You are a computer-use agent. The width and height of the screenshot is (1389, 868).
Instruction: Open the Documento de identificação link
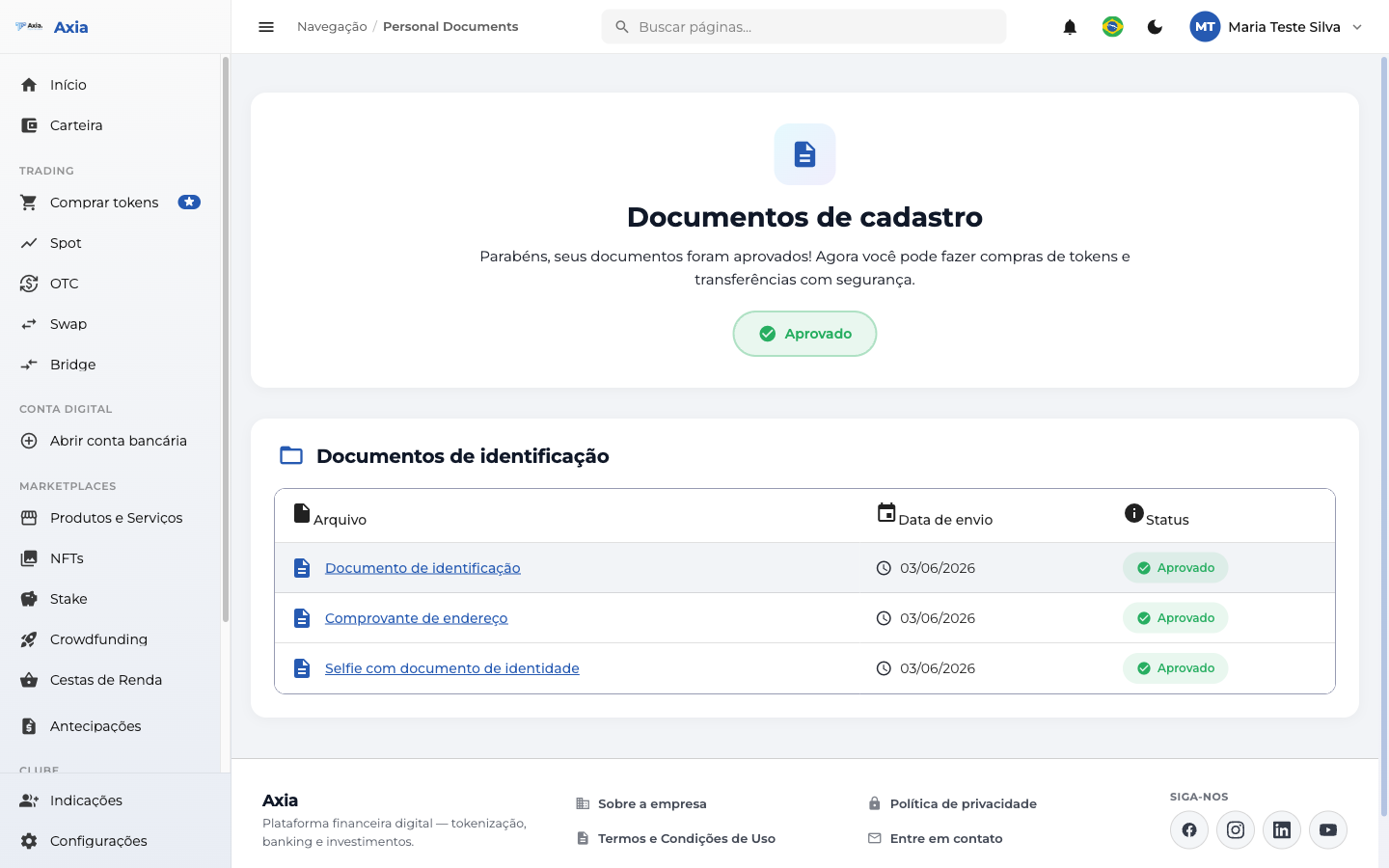pos(422,568)
